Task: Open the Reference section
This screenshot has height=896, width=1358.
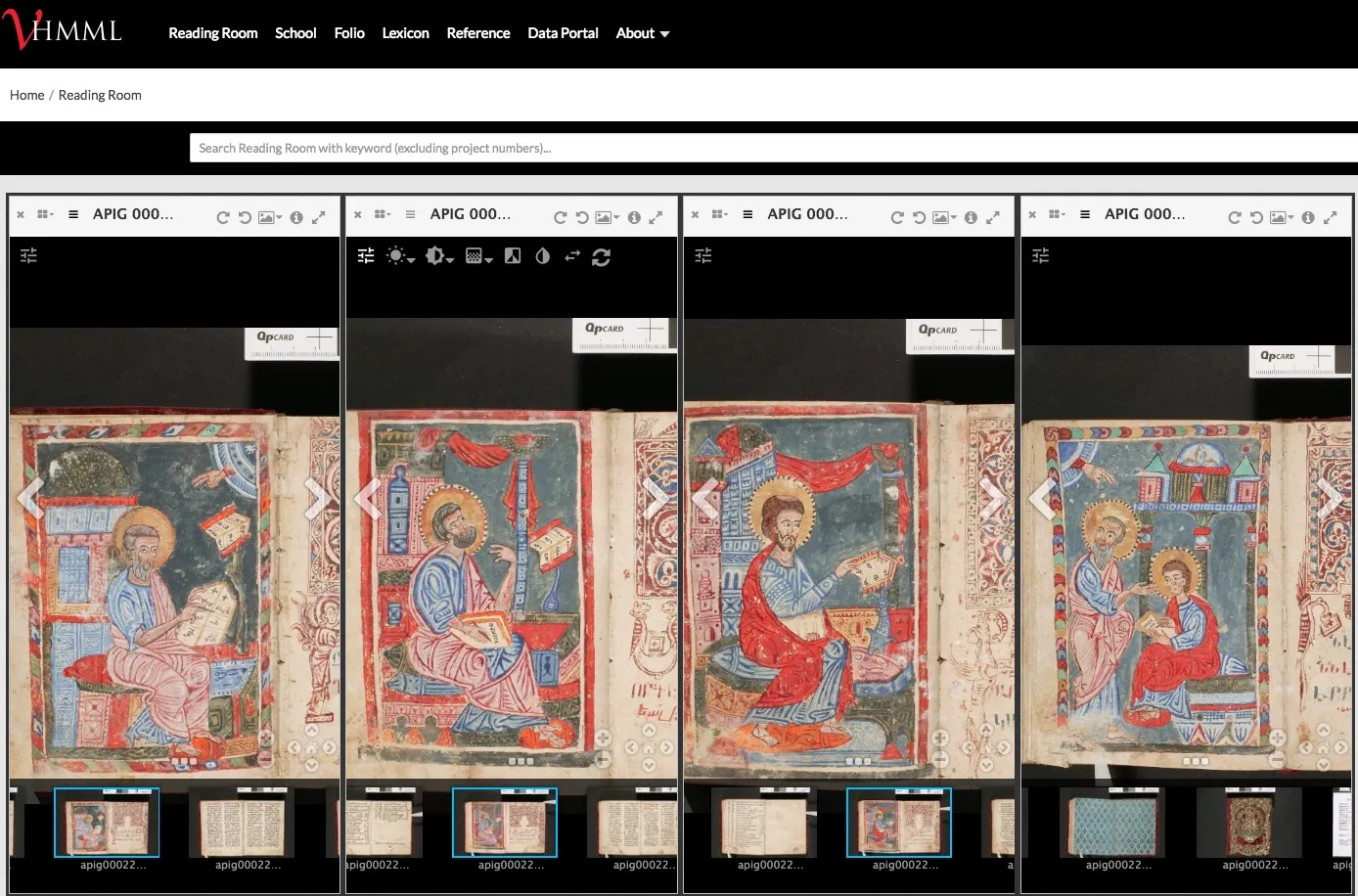Action: [x=478, y=33]
